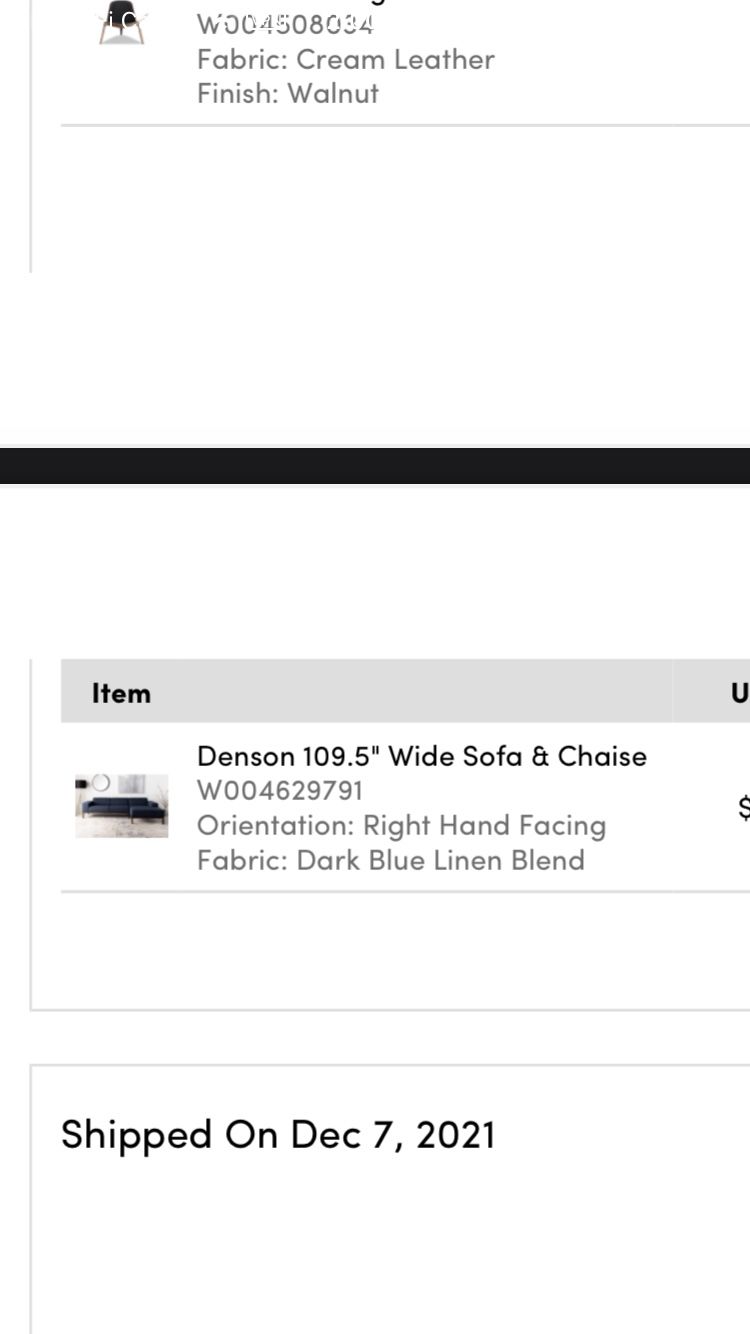The width and height of the screenshot is (750, 1334).
Task: Click the dollar sign in the sofa row
Action: pos(743,807)
